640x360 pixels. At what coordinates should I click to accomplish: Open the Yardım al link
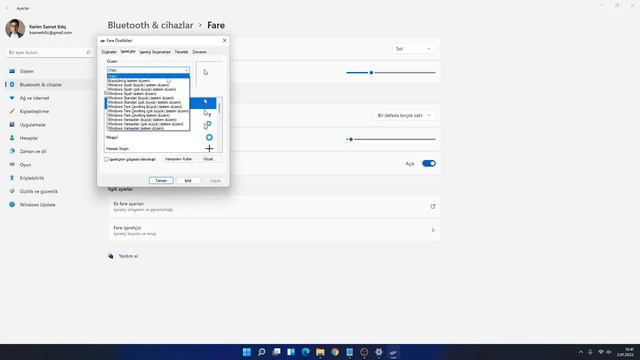[x=129, y=256]
